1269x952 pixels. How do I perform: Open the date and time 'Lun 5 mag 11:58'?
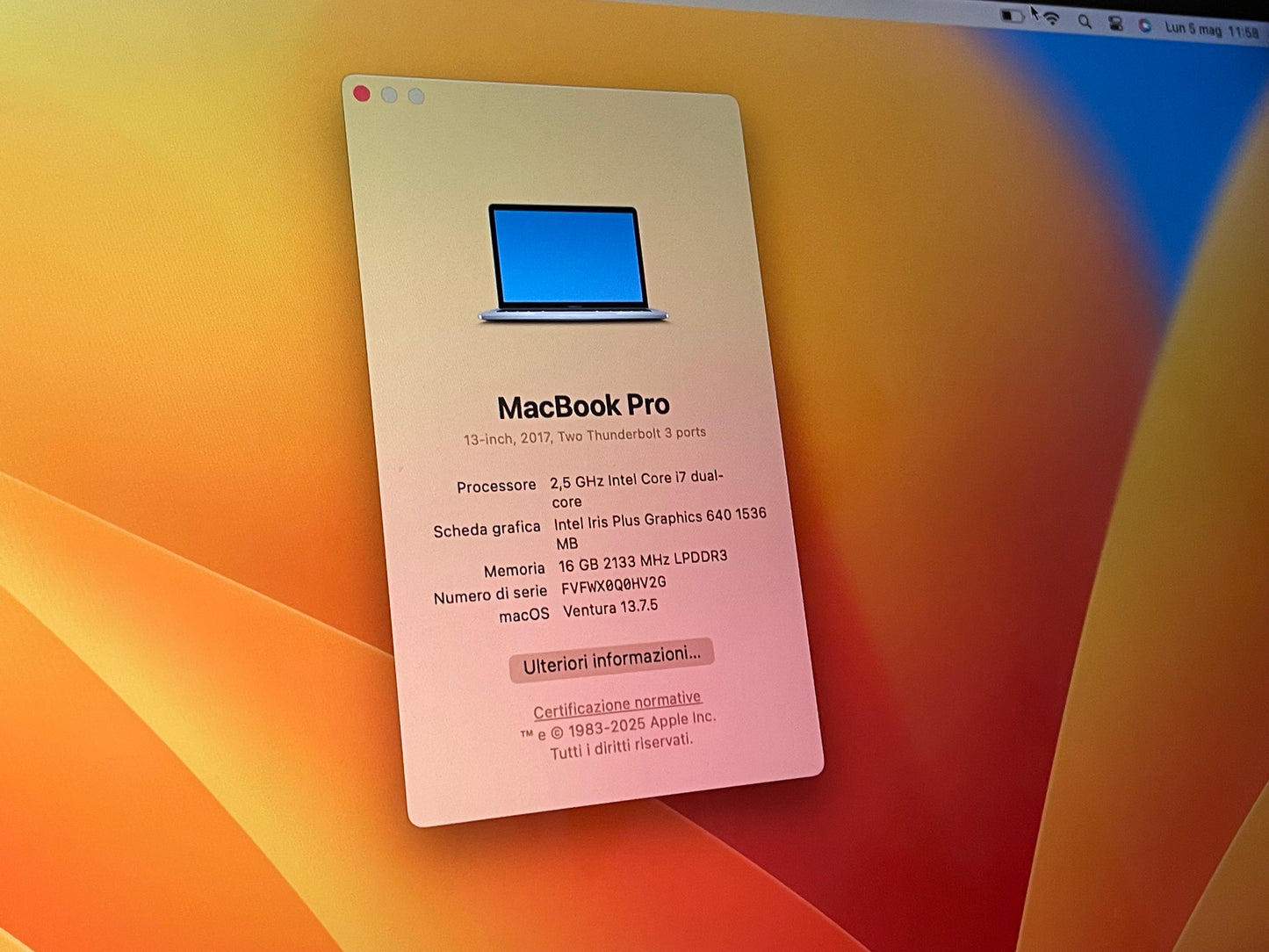pyautogui.click(x=1212, y=30)
